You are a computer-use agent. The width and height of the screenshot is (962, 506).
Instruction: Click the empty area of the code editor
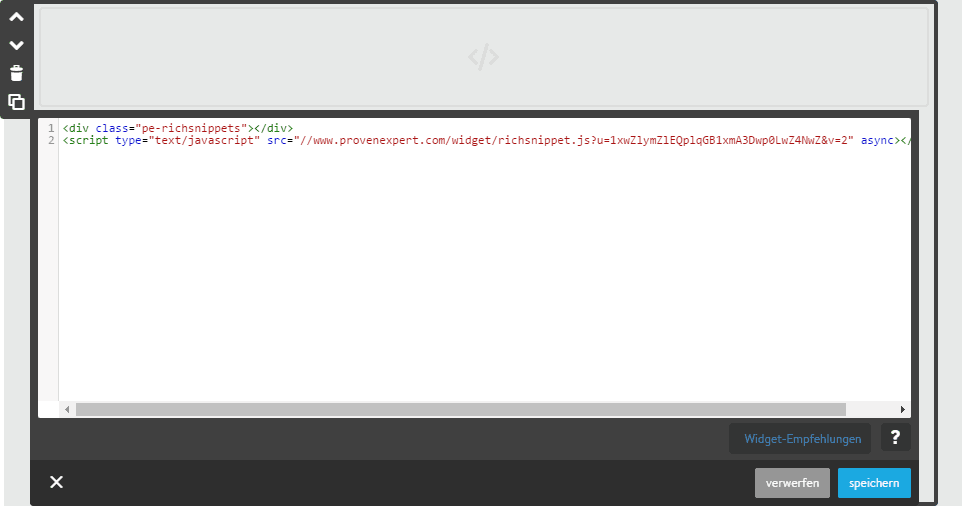coord(480,280)
